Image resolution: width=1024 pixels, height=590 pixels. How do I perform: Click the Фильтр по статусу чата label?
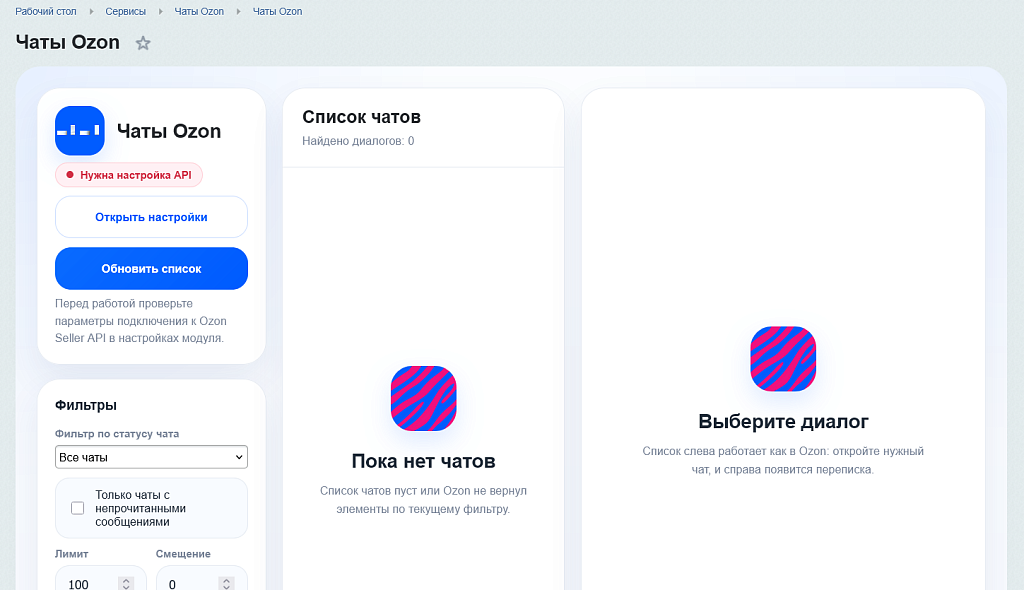[117, 434]
